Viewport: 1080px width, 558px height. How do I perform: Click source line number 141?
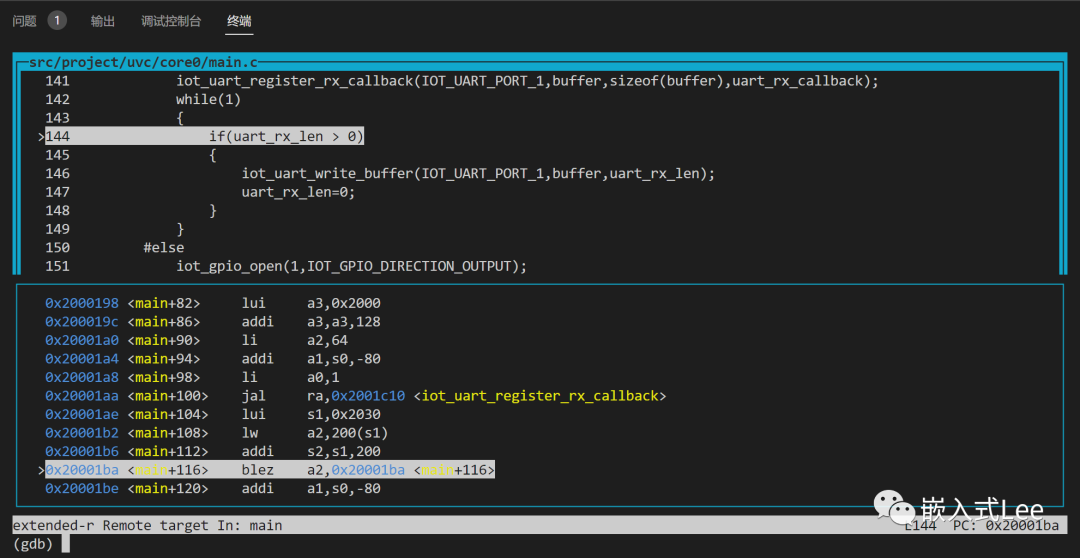coord(57,81)
